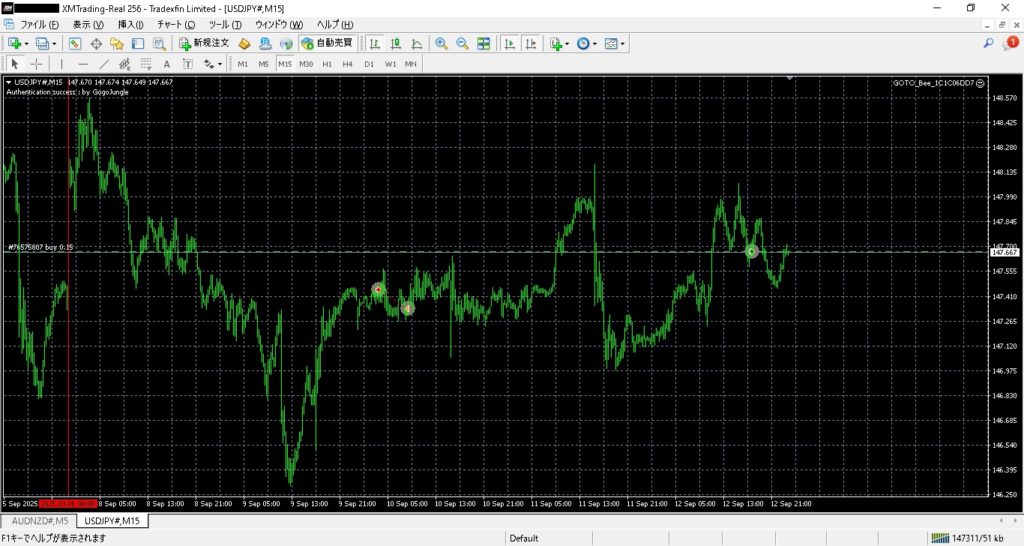Expand the indicators list dropdown
This screenshot has width=1024, height=546.
(x=567, y=44)
